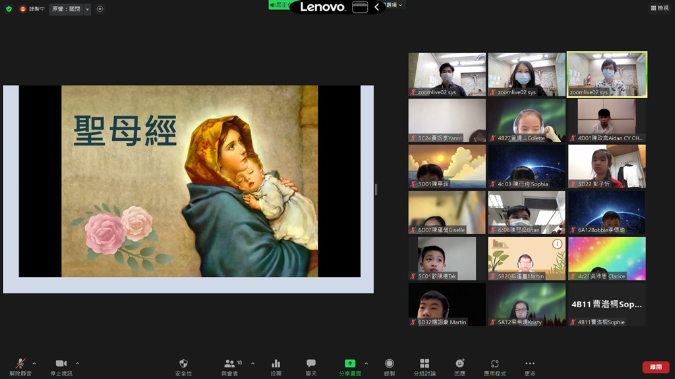675x379 pixels.
Task: Select the 5C01 Tak video tile
Action: pyautogui.click(x=447, y=258)
